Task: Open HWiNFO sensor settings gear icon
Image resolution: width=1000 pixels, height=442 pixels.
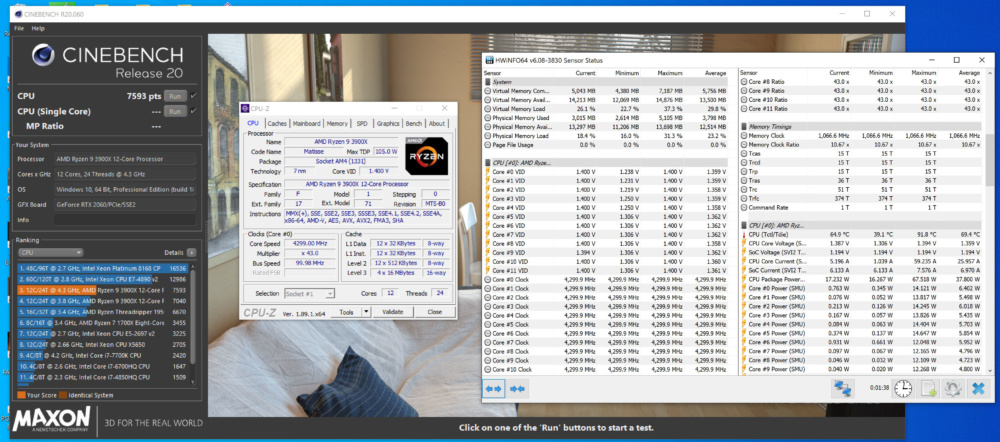Action: (x=953, y=388)
